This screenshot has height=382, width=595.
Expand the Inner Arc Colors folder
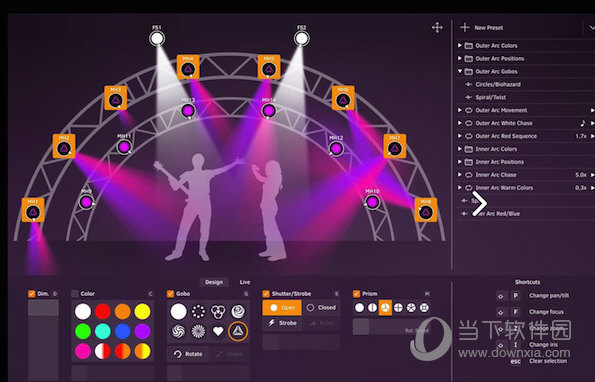[460, 149]
